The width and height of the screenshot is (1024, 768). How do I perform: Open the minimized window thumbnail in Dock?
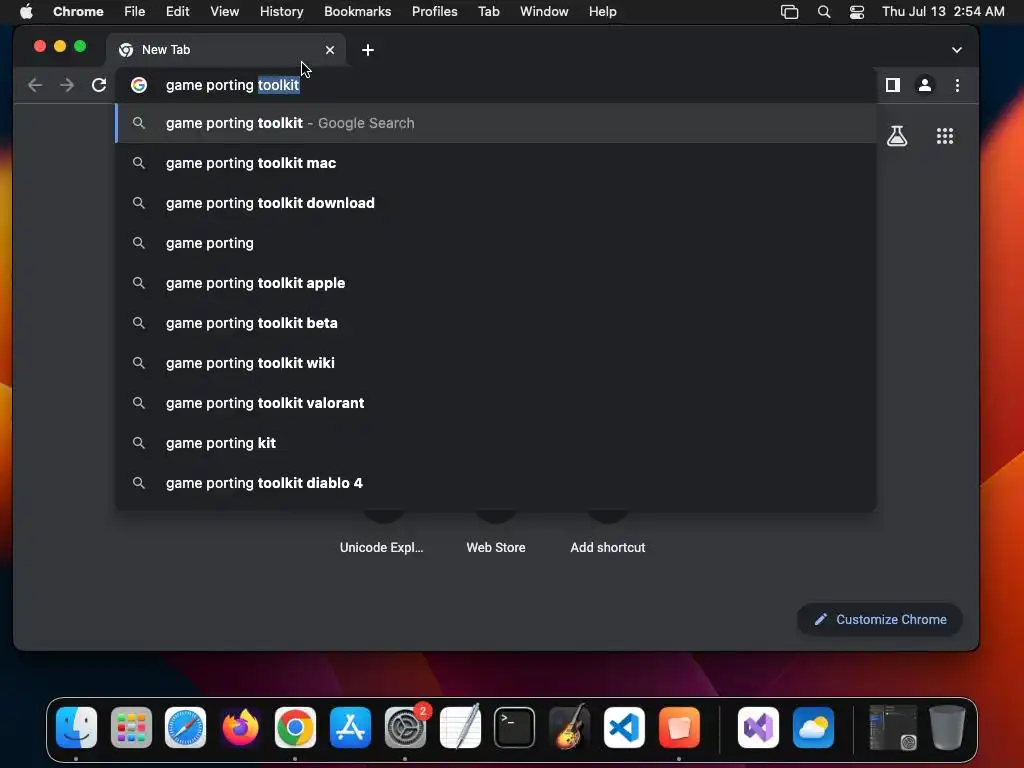(x=893, y=728)
